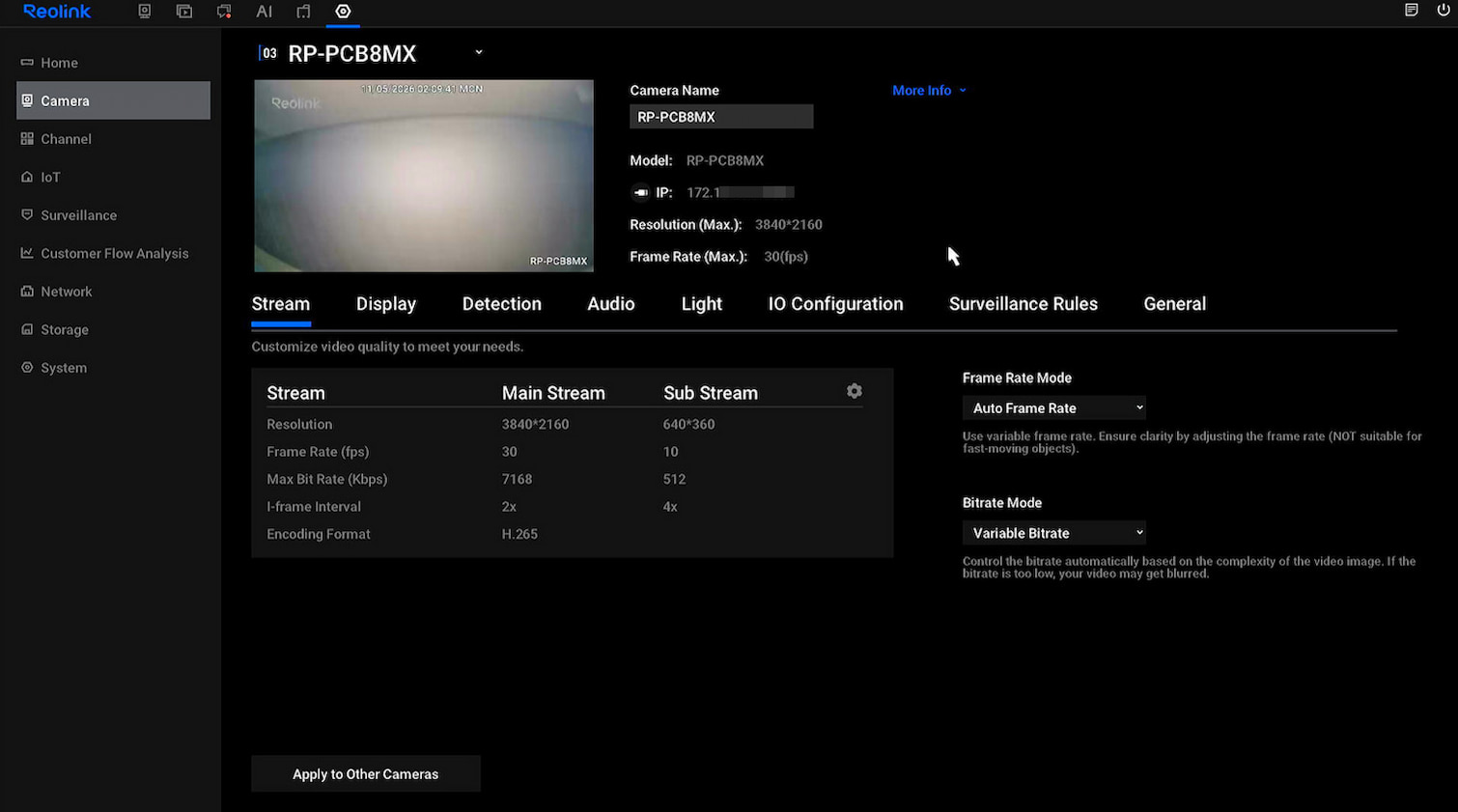This screenshot has width=1458, height=812.
Task: Click Main Stream frame rate value 30
Action: [510, 452]
